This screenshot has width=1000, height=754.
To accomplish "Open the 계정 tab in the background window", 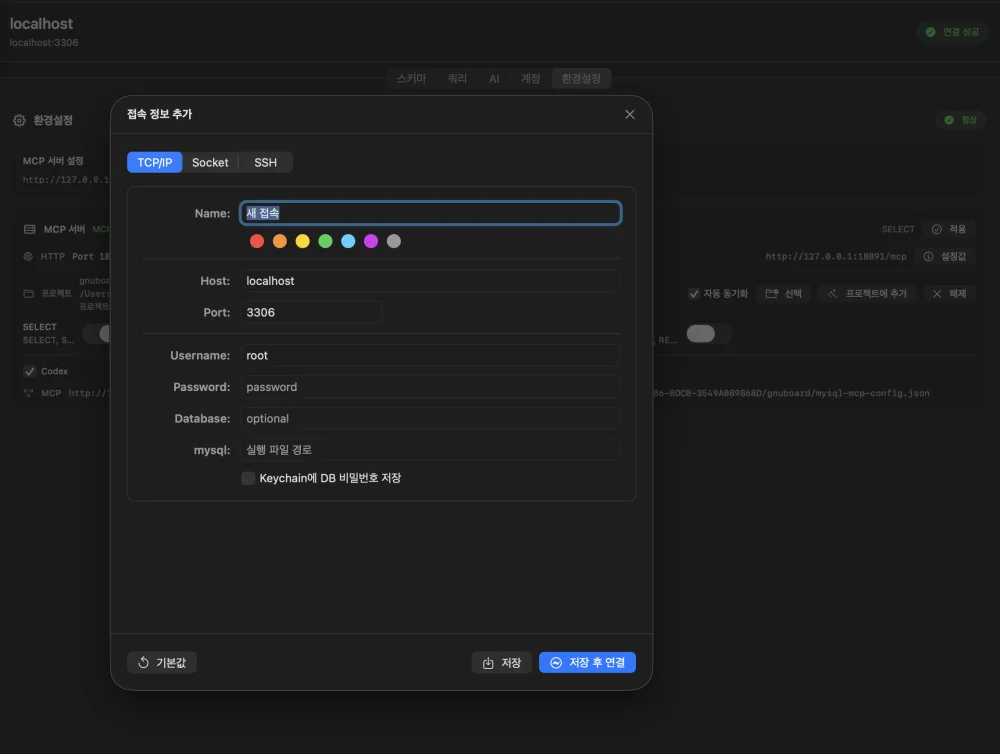I will click(531, 78).
